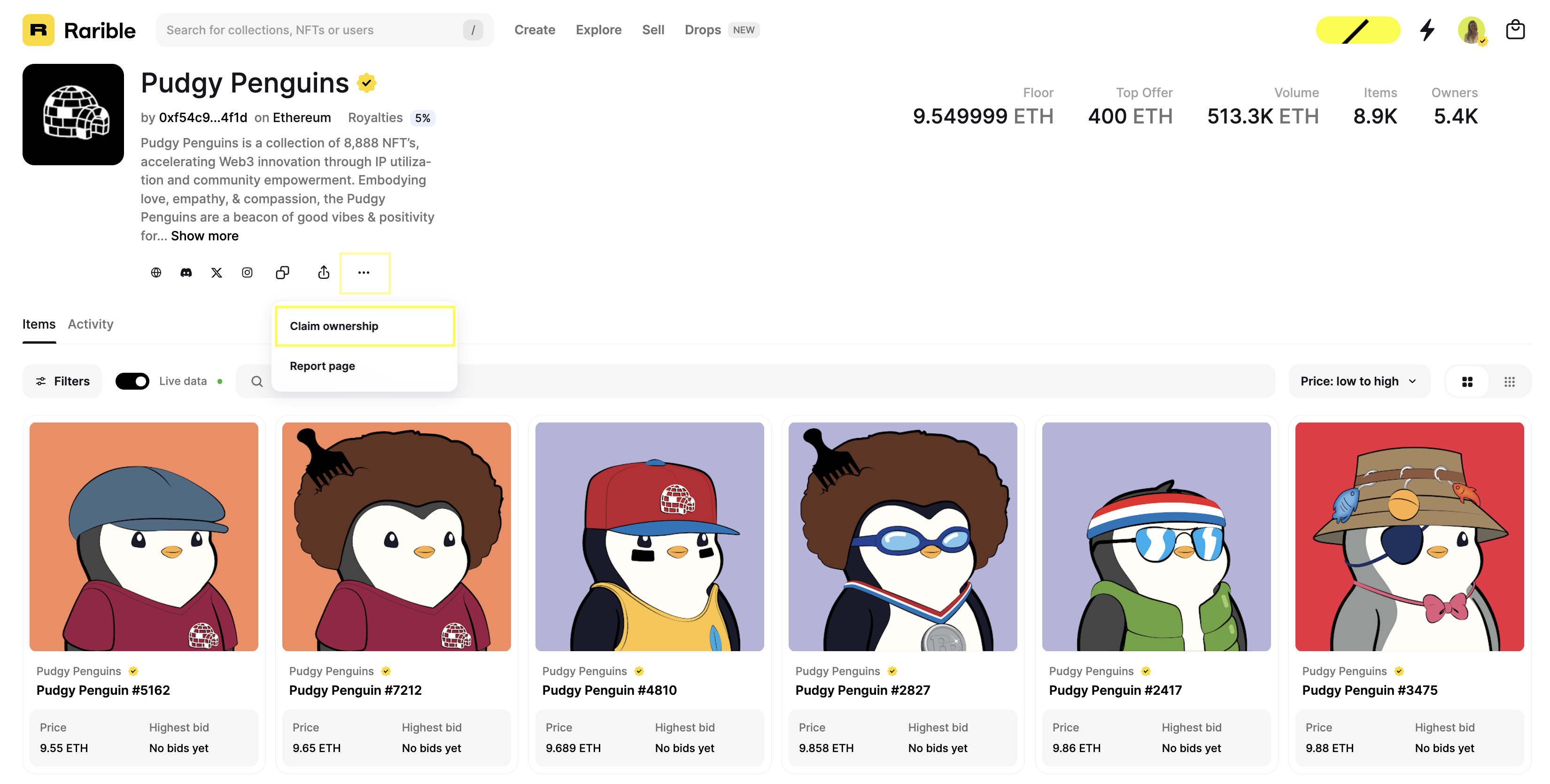
Task: Click verified badge on Pudgy Penguin #3475 card
Action: (1399, 671)
